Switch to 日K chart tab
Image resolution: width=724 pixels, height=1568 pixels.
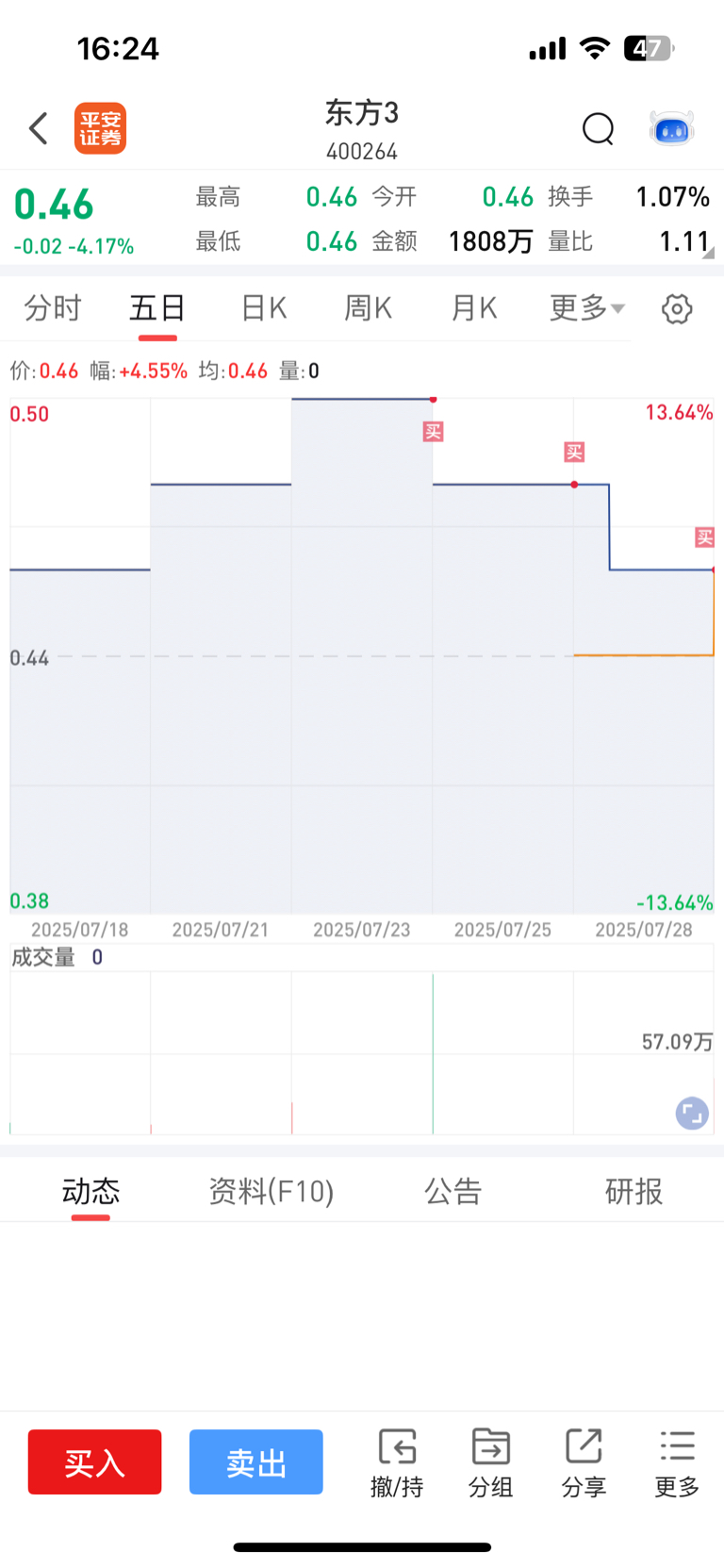click(x=264, y=308)
